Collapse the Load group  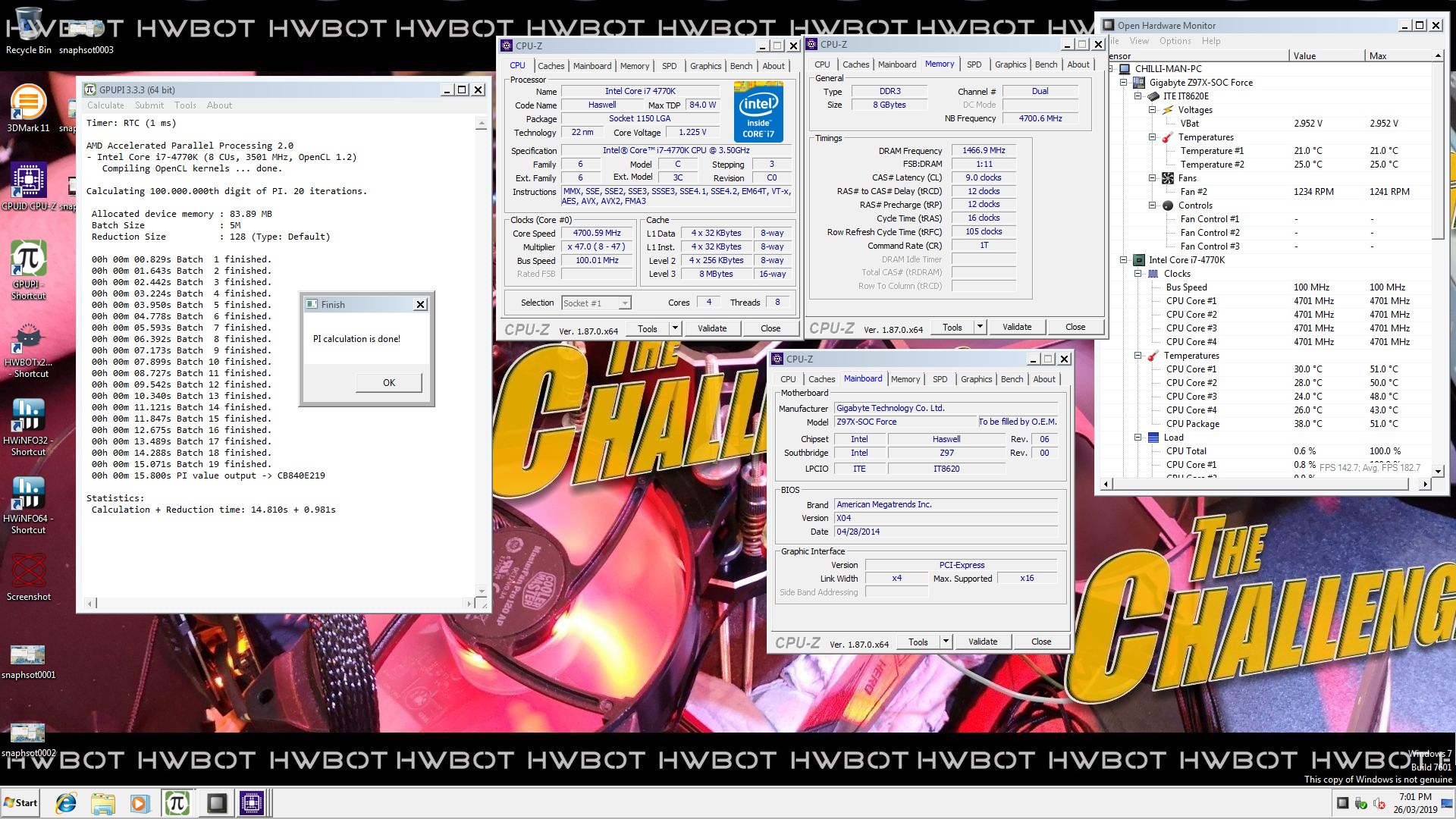coord(1138,438)
